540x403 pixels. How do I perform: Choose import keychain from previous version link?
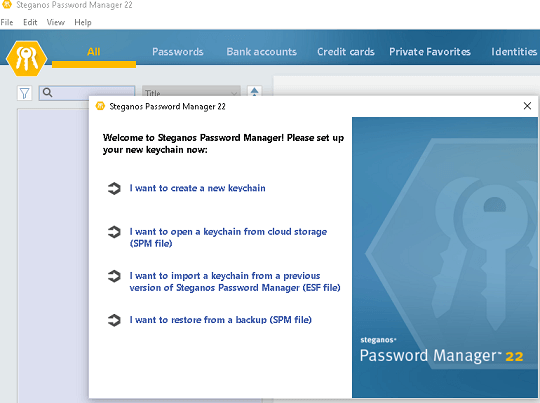tap(235, 282)
